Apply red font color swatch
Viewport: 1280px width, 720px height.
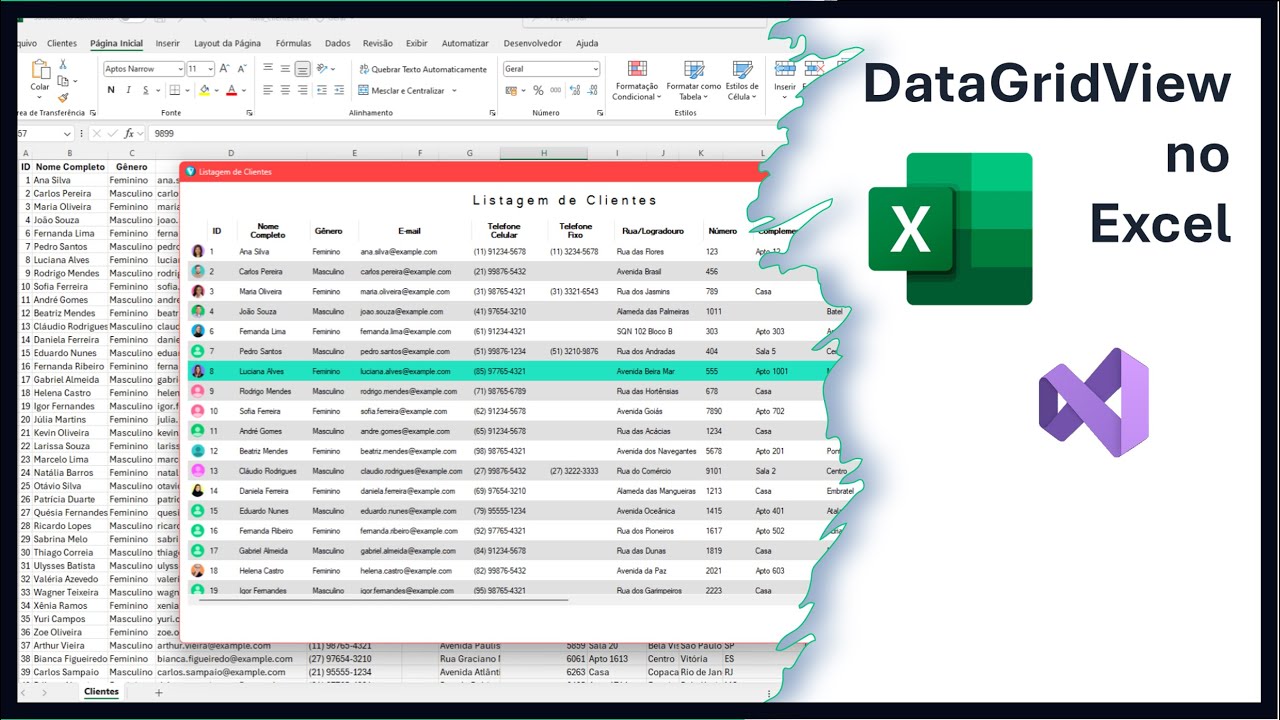coord(232,90)
